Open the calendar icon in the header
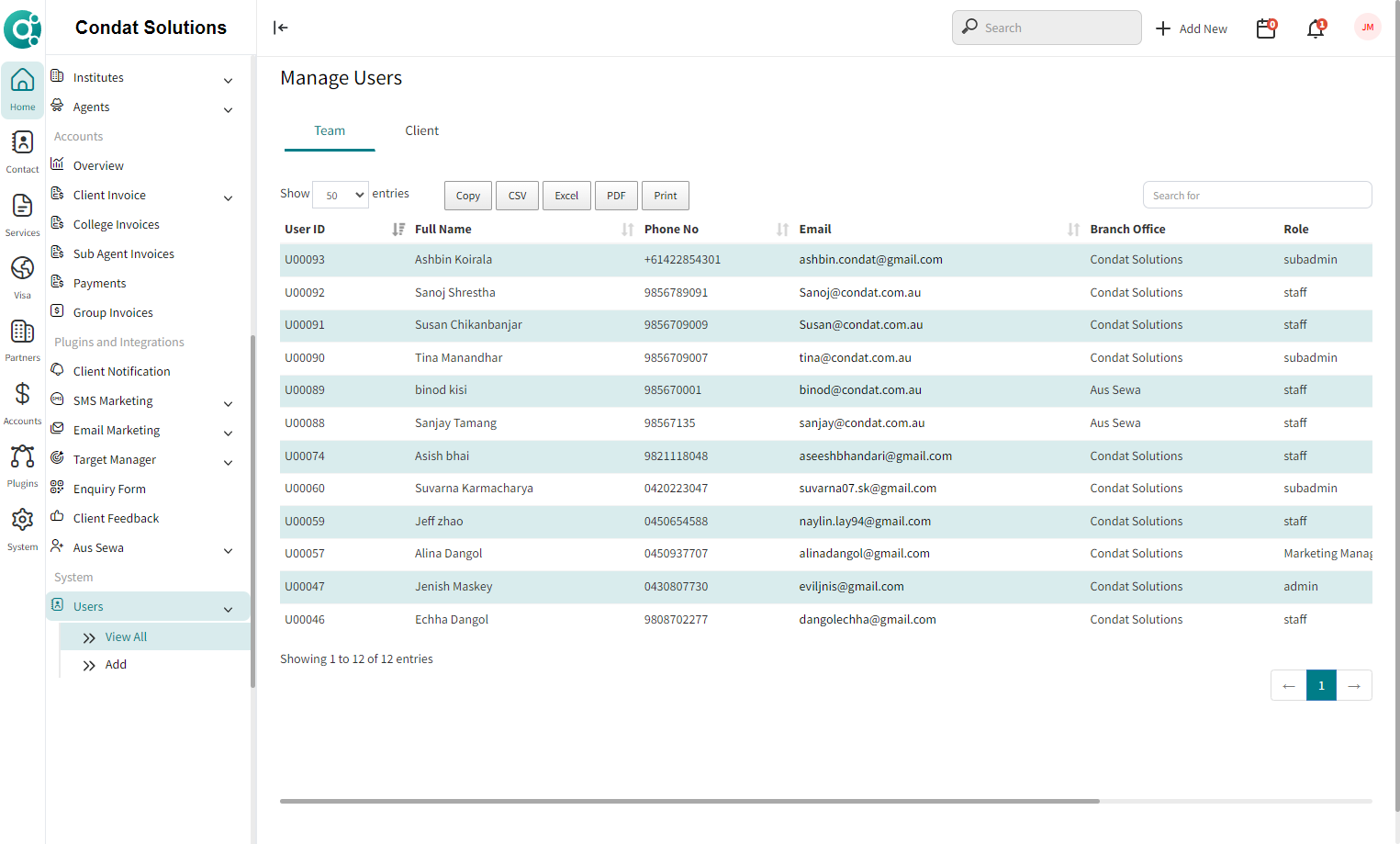 click(x=1266, y=28)
